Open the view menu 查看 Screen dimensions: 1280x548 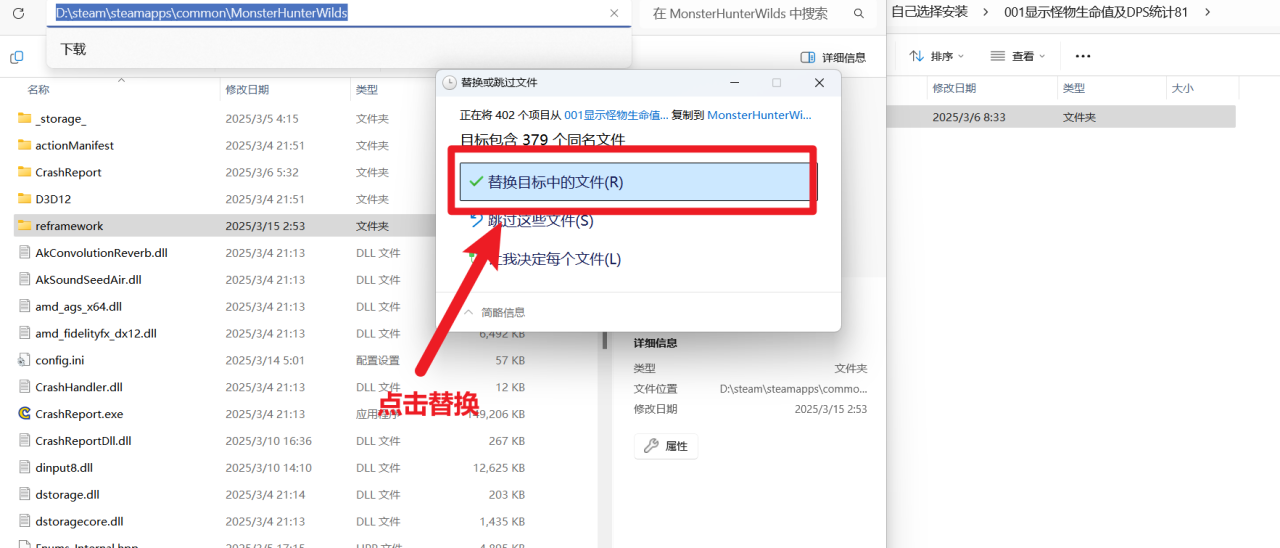tap(1018, 56)
